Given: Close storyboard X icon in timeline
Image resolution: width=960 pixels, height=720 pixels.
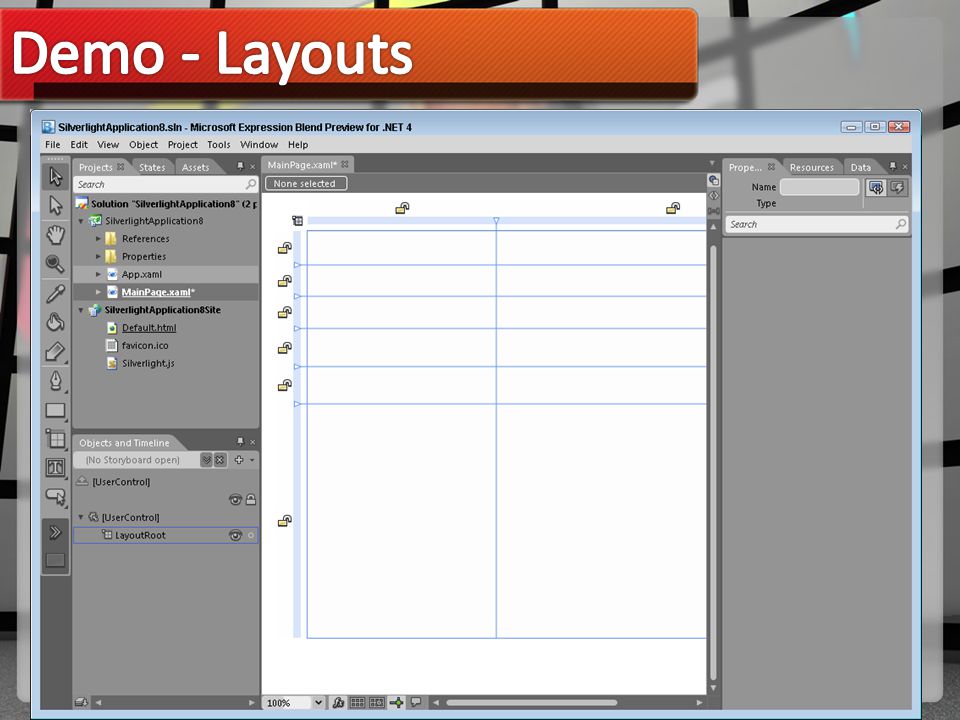Looking at the screenshot, I should pyautogui.click(x=220, y=460).
